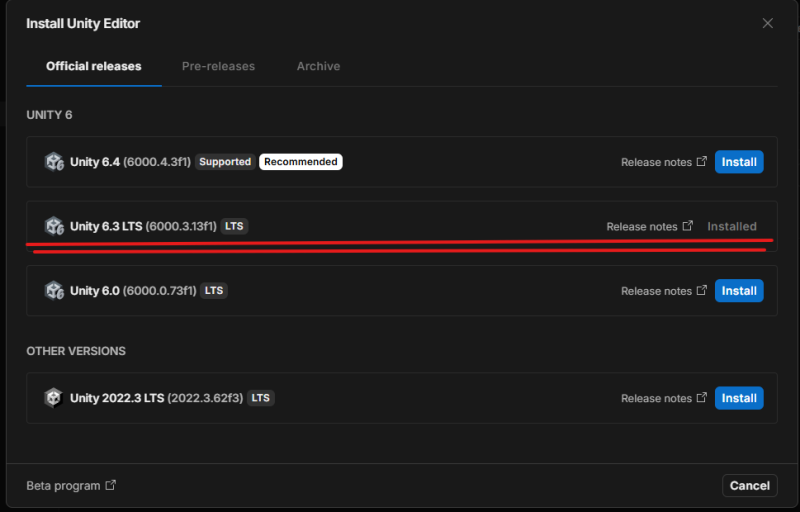
Task: Click the Recommended badge on Unity 6.4
Action: (x=301, y=162)
